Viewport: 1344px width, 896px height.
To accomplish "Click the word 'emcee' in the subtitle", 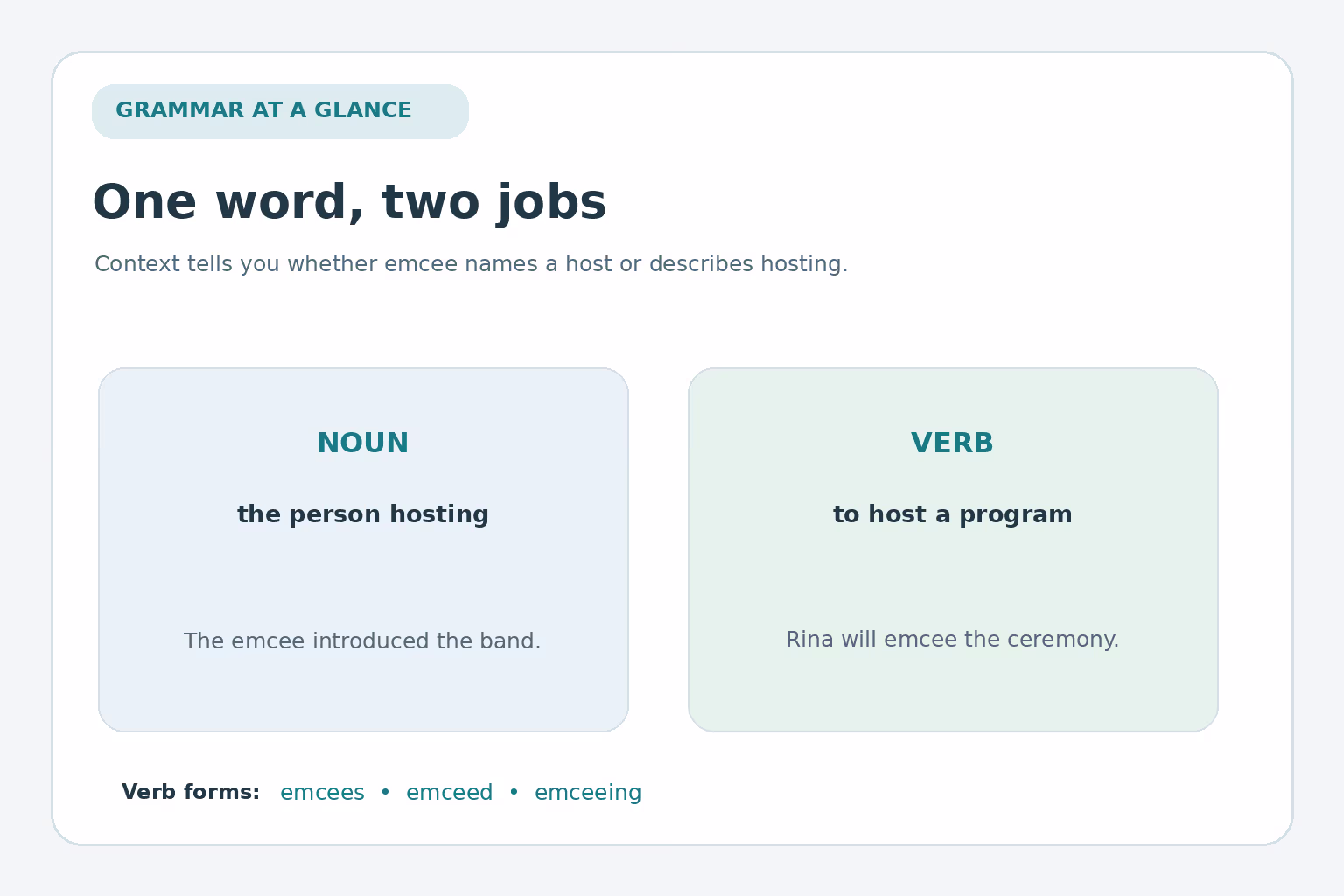I will pos(422,264).
